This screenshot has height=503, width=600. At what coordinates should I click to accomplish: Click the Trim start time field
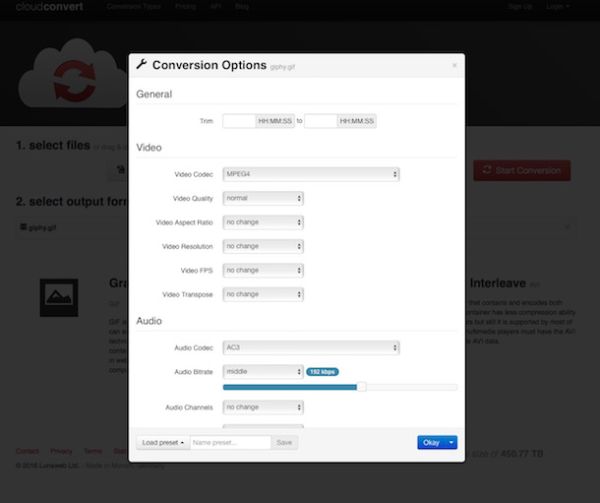pyautogui.click(x=239, y=121)
